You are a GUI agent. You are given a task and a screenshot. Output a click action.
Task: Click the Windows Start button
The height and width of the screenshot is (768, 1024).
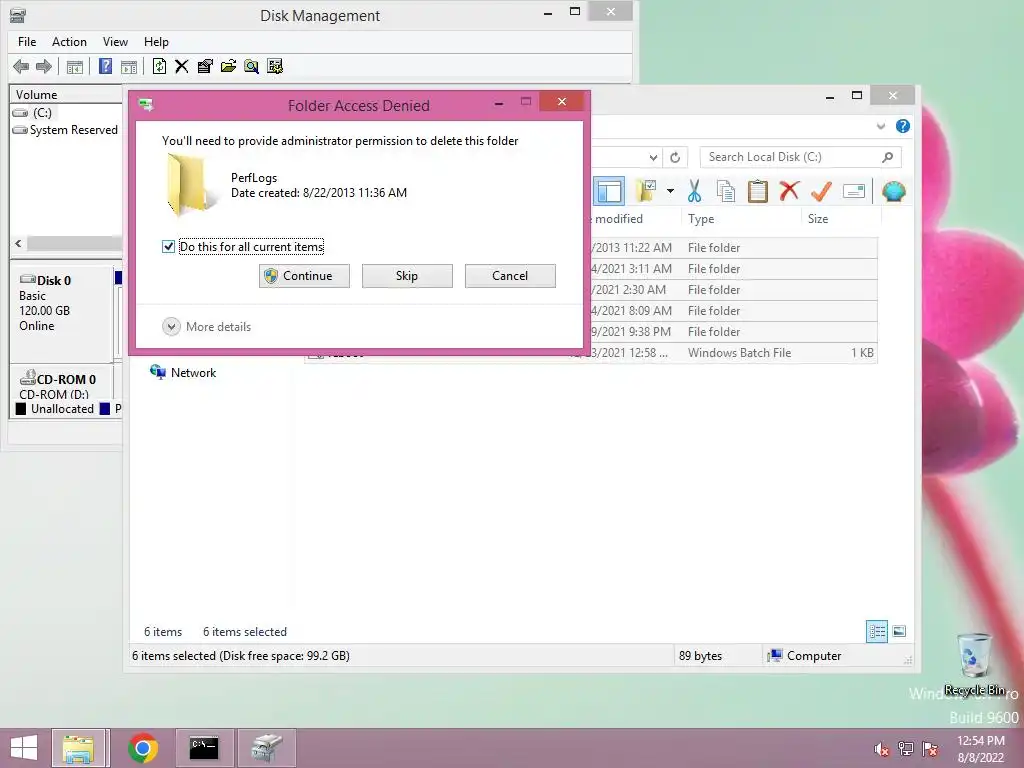pyautogui.click(x=24, y=748)
